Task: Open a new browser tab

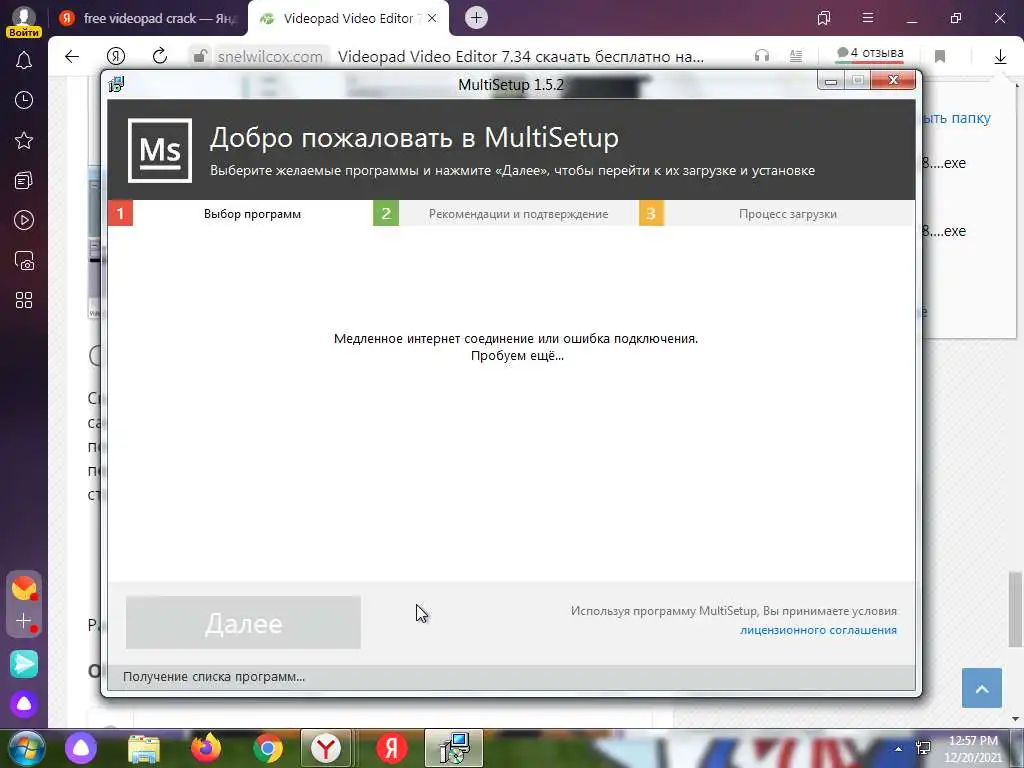Action: [x=476, y=18]
